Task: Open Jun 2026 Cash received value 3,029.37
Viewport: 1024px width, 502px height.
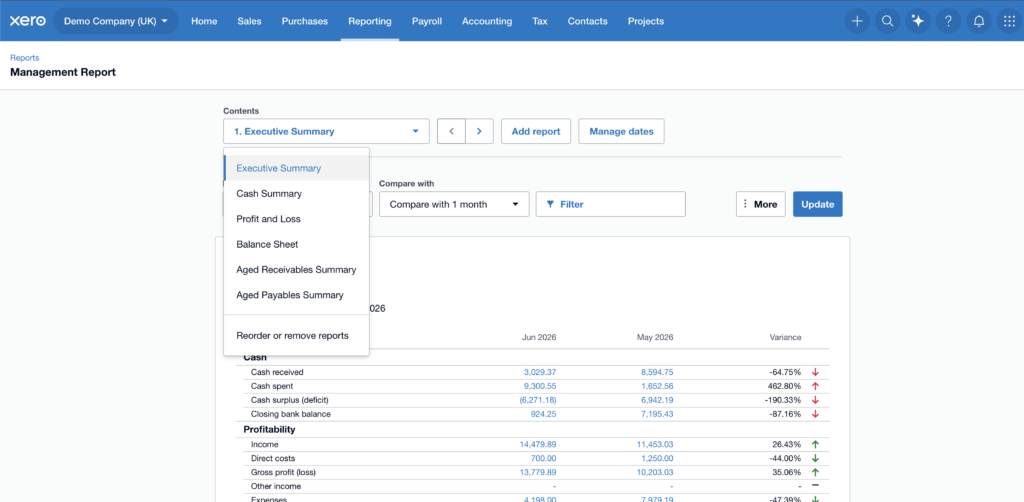Action: (x=540, y=372)
